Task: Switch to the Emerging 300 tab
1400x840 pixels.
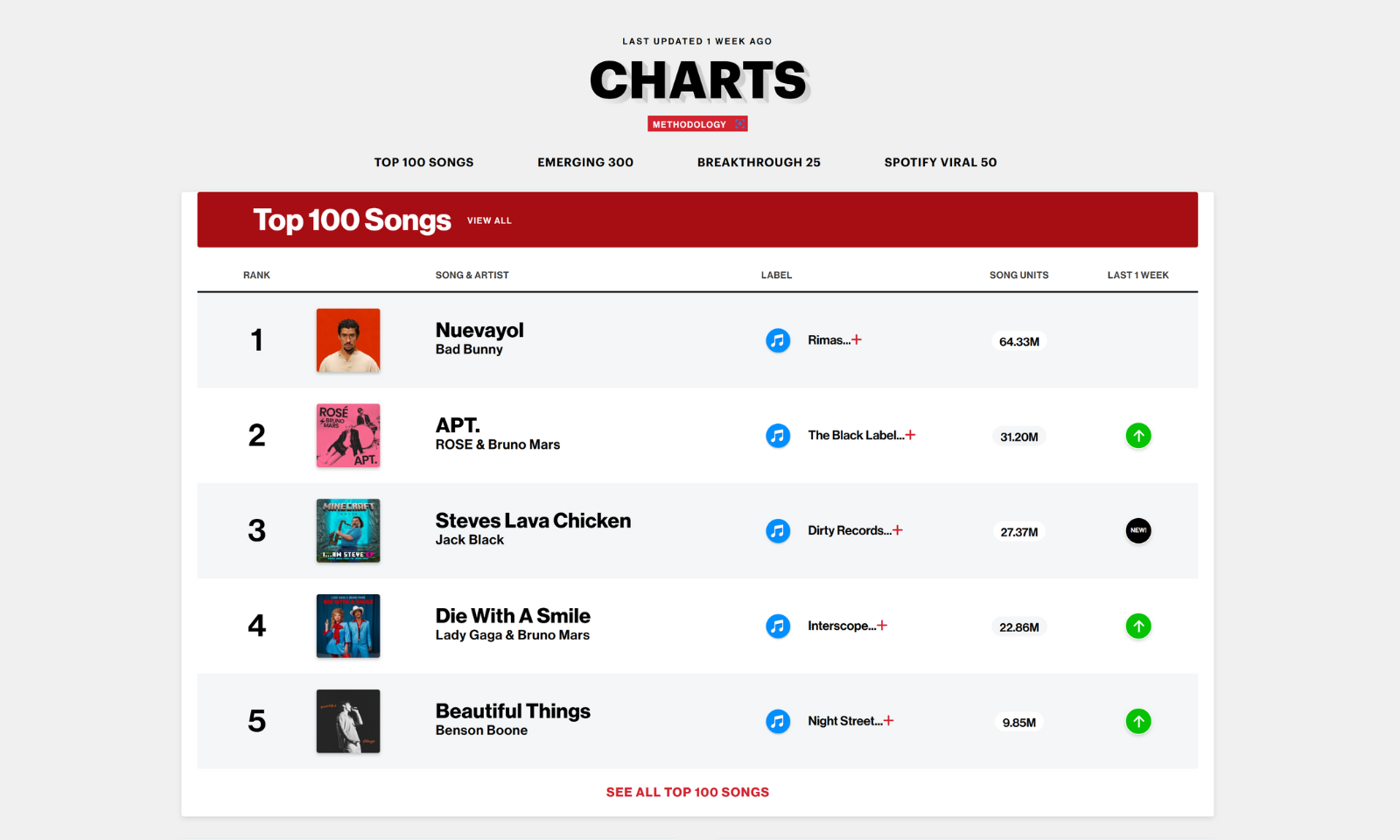Action: point(585,163)
